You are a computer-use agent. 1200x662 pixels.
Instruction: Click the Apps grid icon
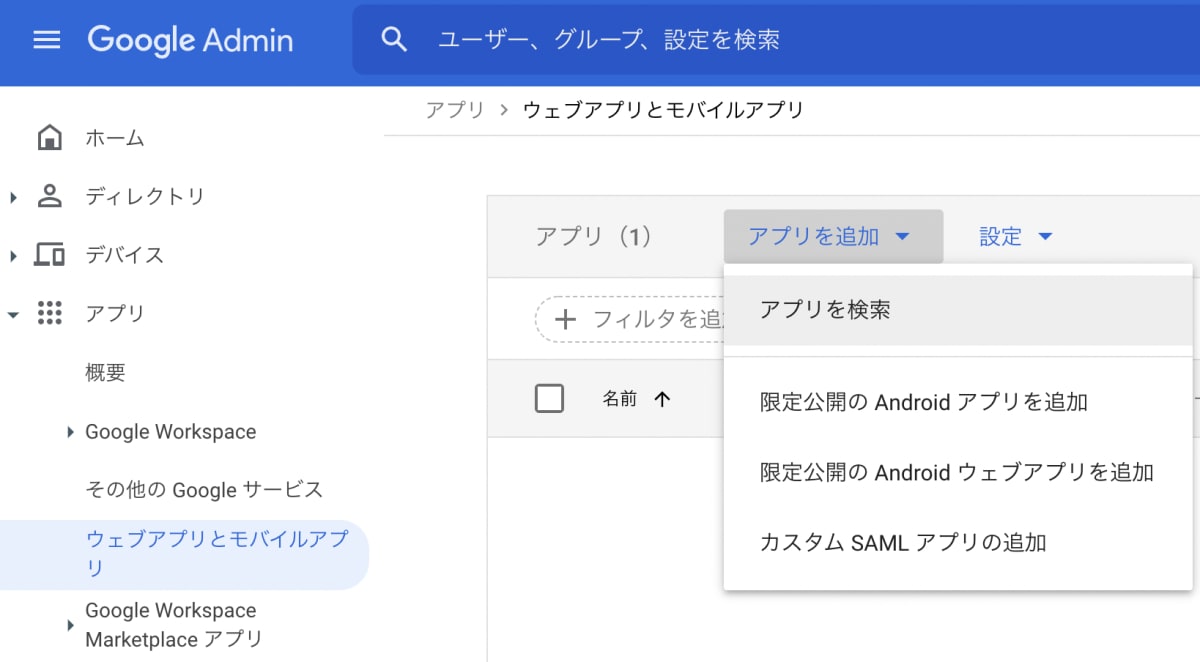click(49, 313)
